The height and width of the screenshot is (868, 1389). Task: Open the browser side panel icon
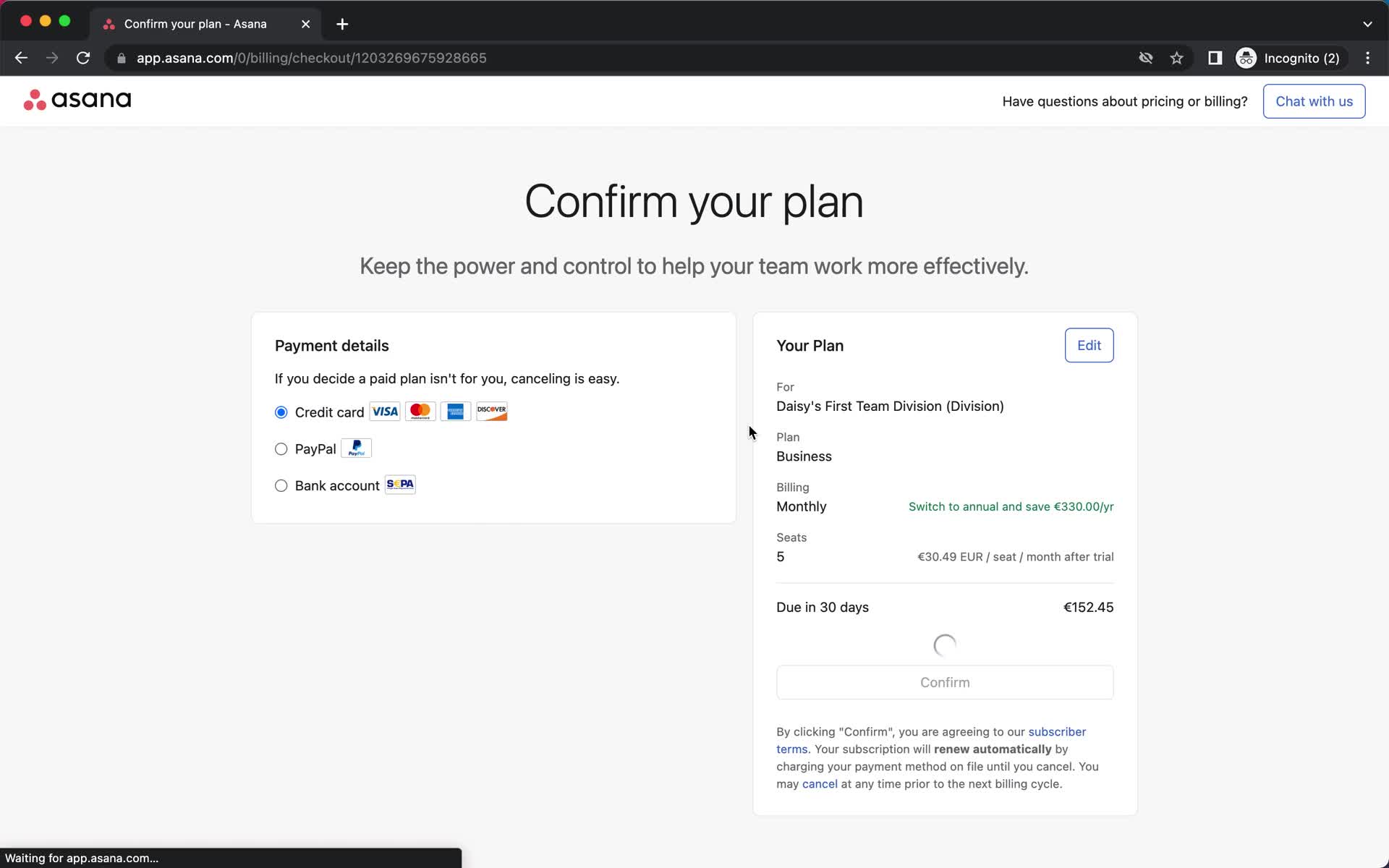pyautogui.click(x=1215, y=58)
